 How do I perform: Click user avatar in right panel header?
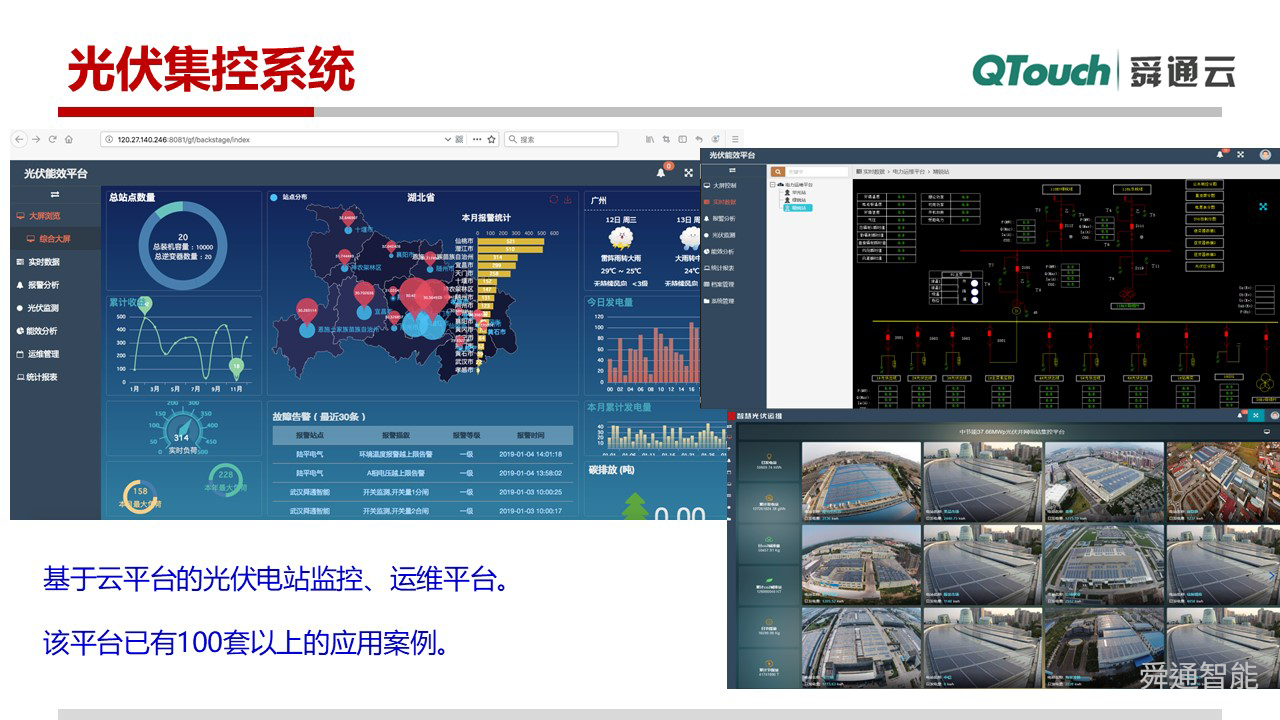[1265, 155]
